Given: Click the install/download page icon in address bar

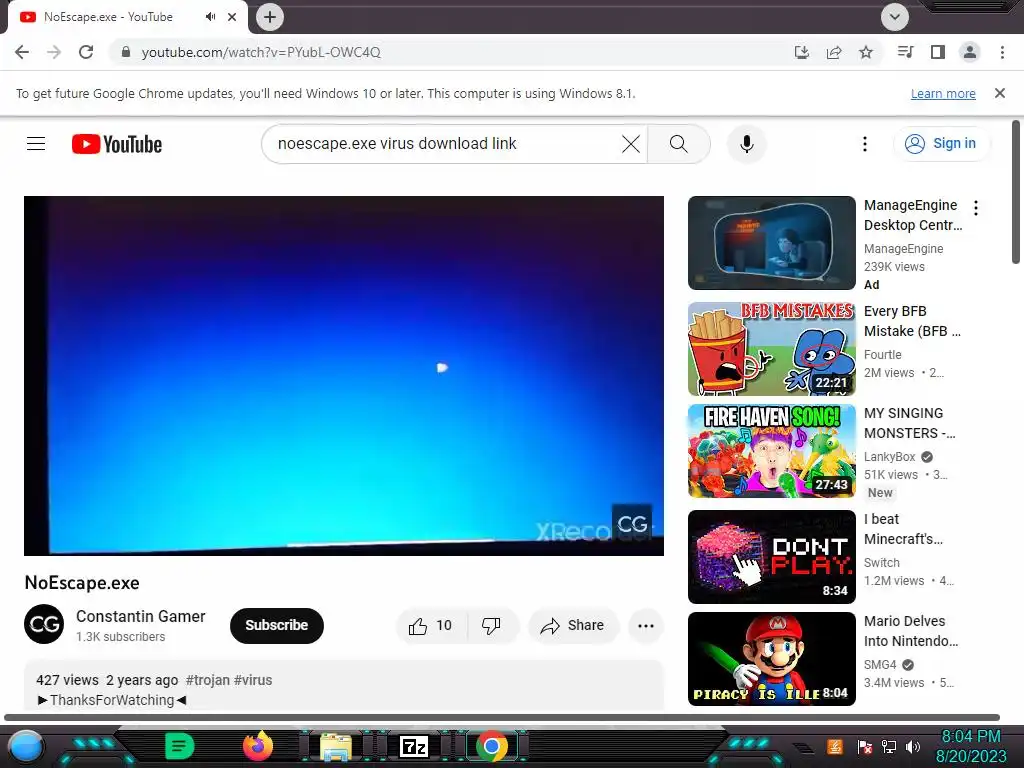Looking at the screenshot, I should (802, 52).
